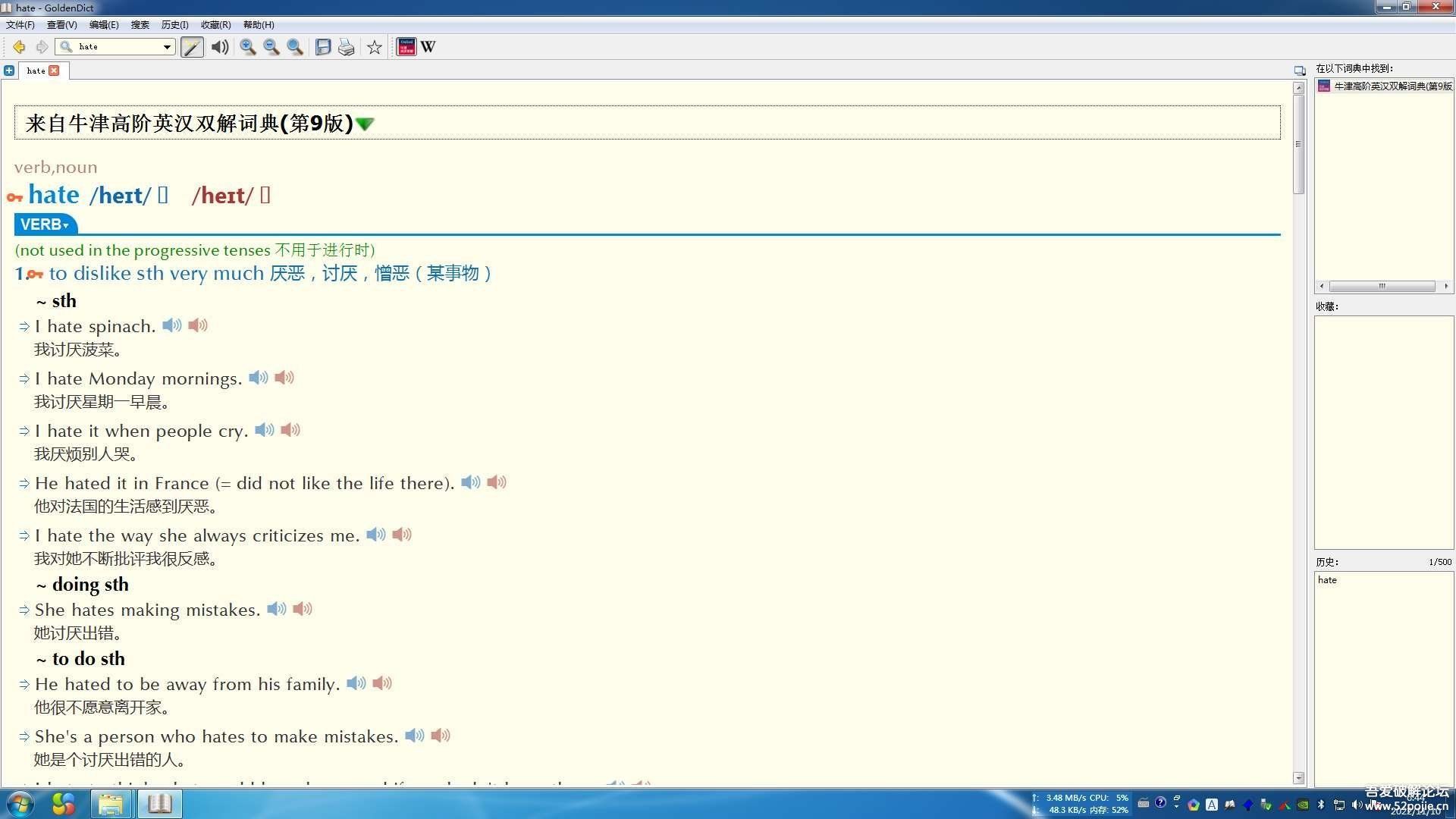Click the back navigation arrow button
The width and height of the screenshot is (1456, 819).
(x=18, y=46)
